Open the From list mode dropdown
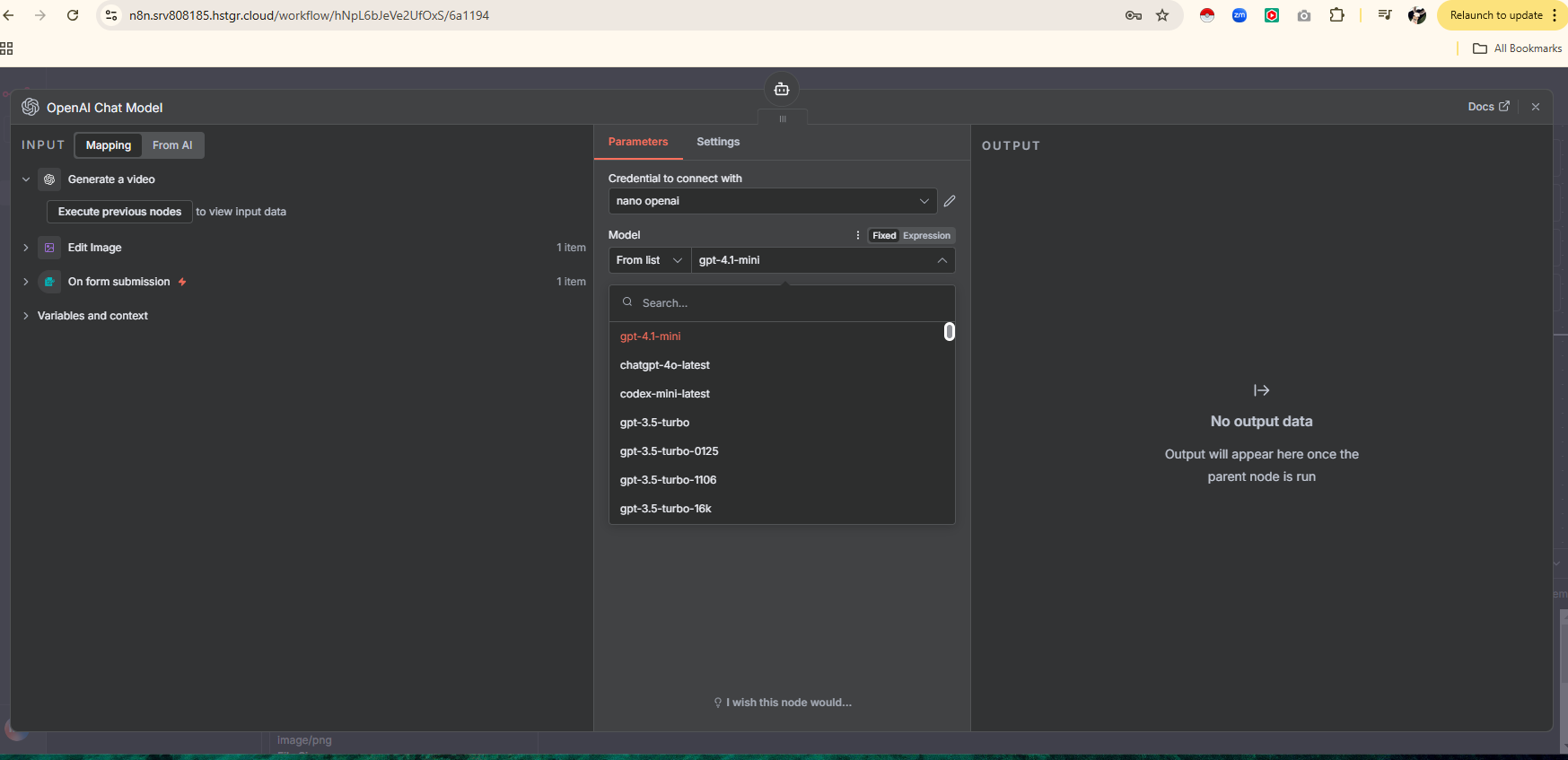This screenshot has height=760, width=1568. coord(650,260)
